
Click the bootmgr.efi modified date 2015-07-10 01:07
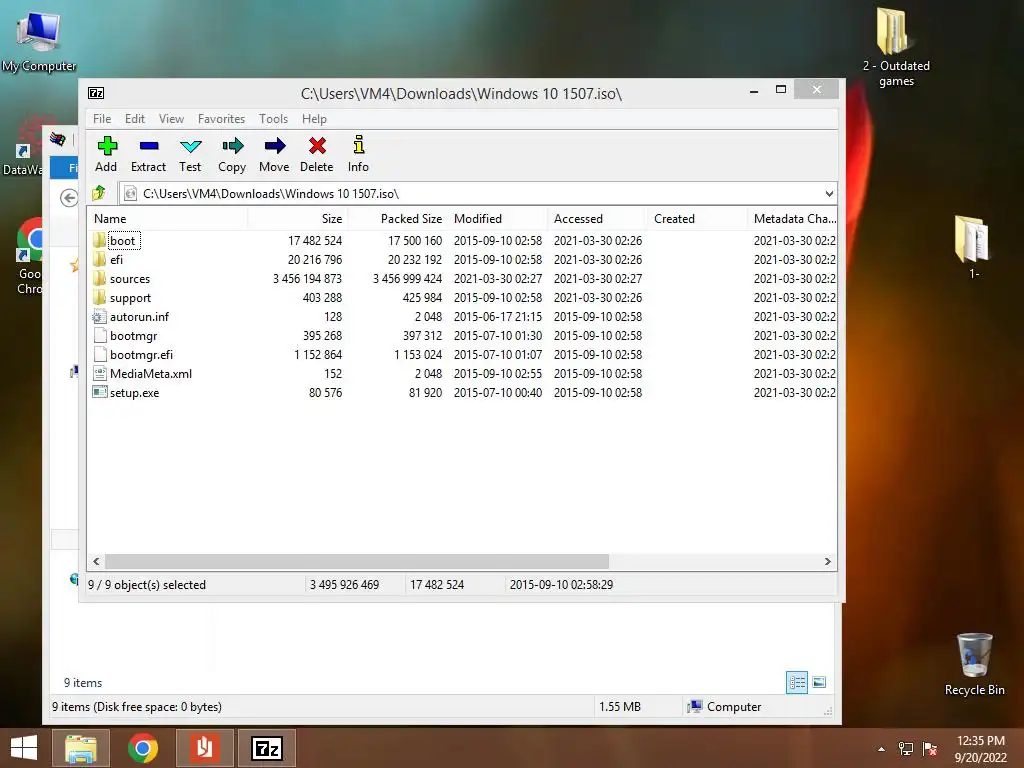point(498,355)
